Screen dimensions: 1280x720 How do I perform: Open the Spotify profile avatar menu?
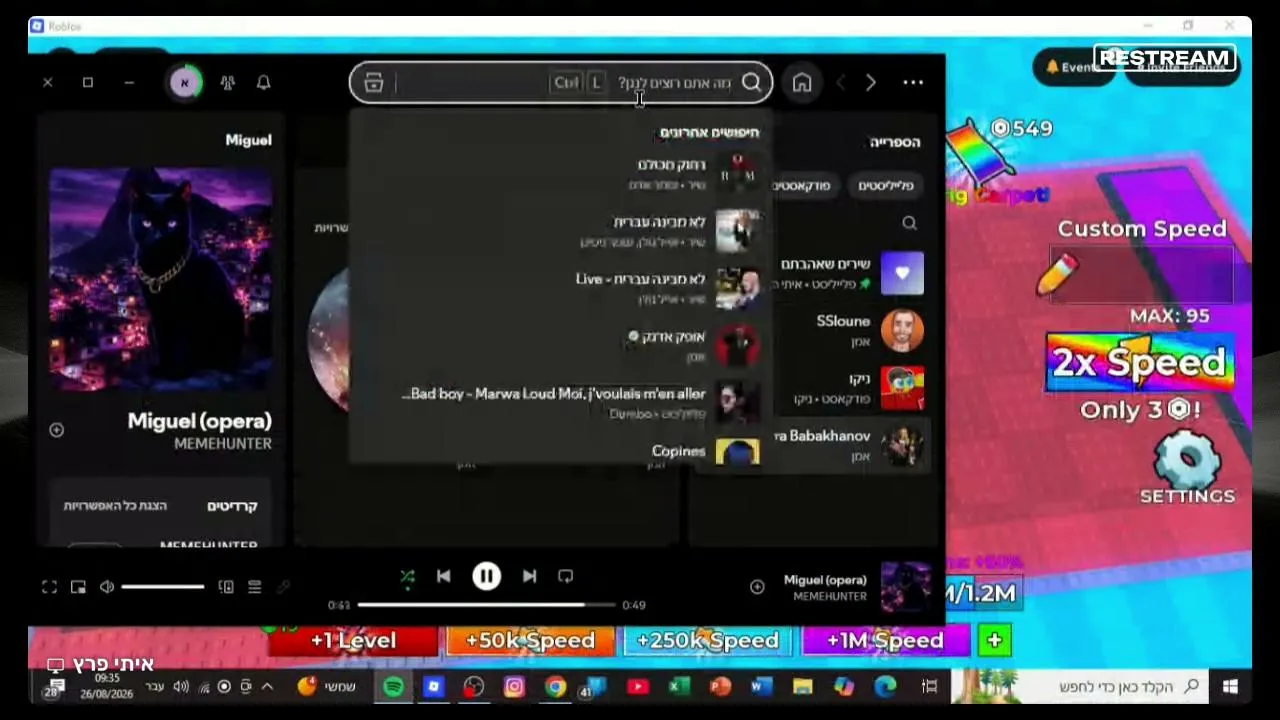click(185, 83)
